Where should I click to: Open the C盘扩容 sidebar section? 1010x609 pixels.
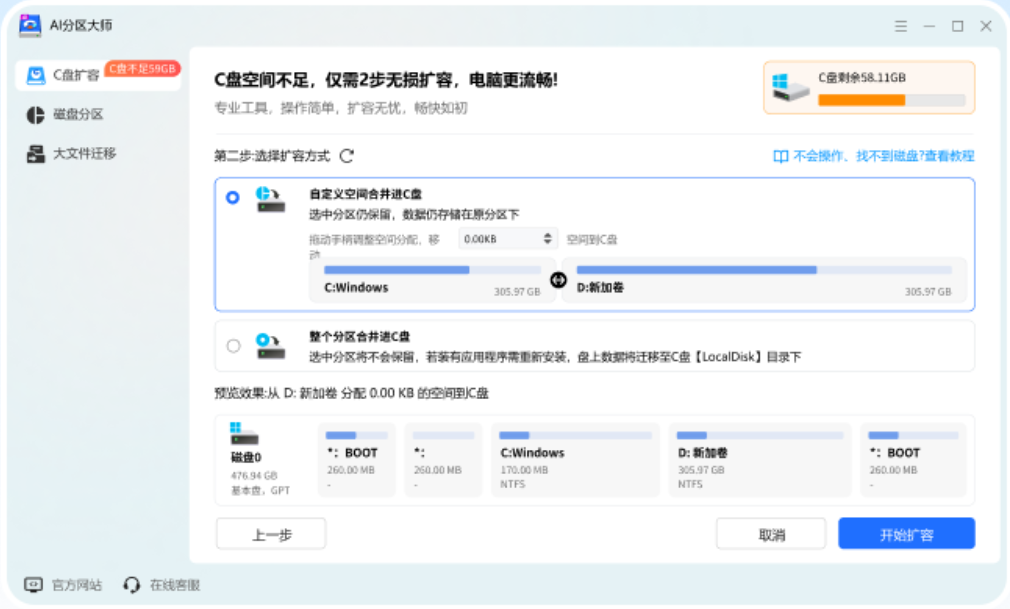(x=98, y=75)
